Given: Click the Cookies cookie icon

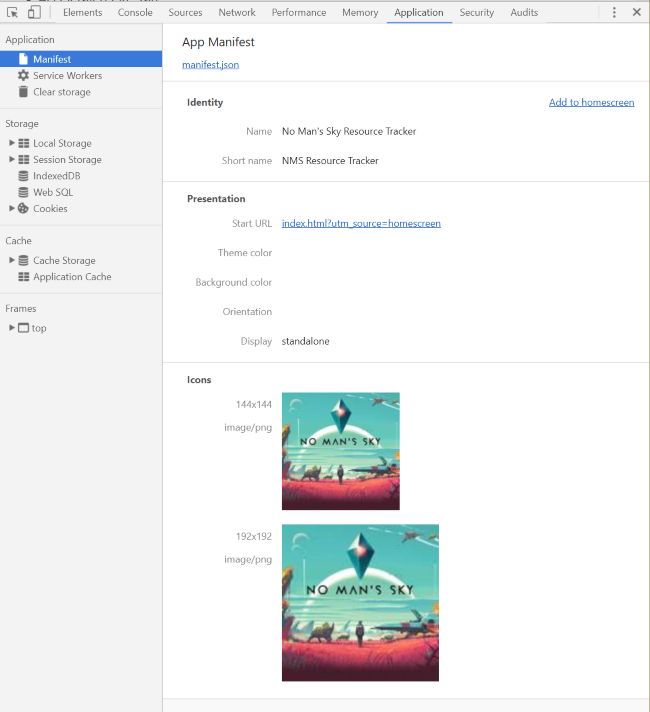Looking at the screenshot, I should pyautogui.click(x=23, y=208).
